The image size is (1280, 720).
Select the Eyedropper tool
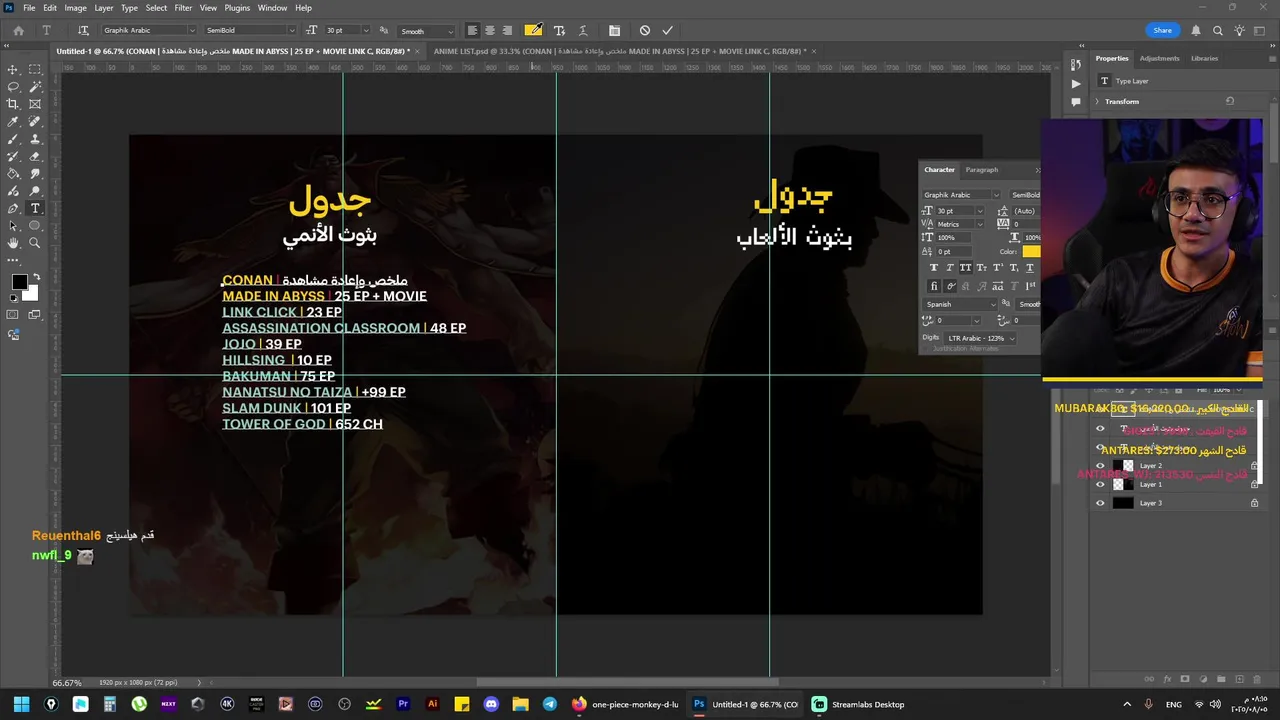pyautogui.click(x=13, y=122)
